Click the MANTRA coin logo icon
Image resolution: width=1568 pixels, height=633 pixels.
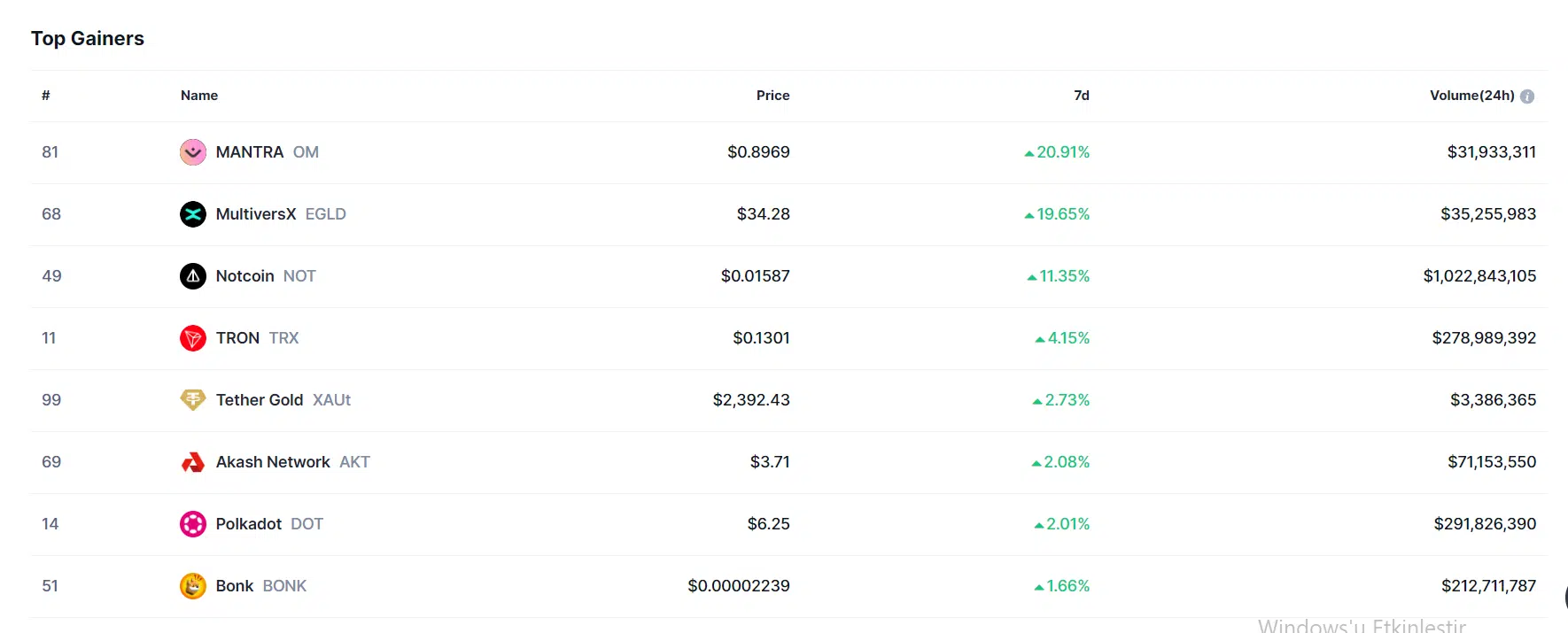pos(193,152)
